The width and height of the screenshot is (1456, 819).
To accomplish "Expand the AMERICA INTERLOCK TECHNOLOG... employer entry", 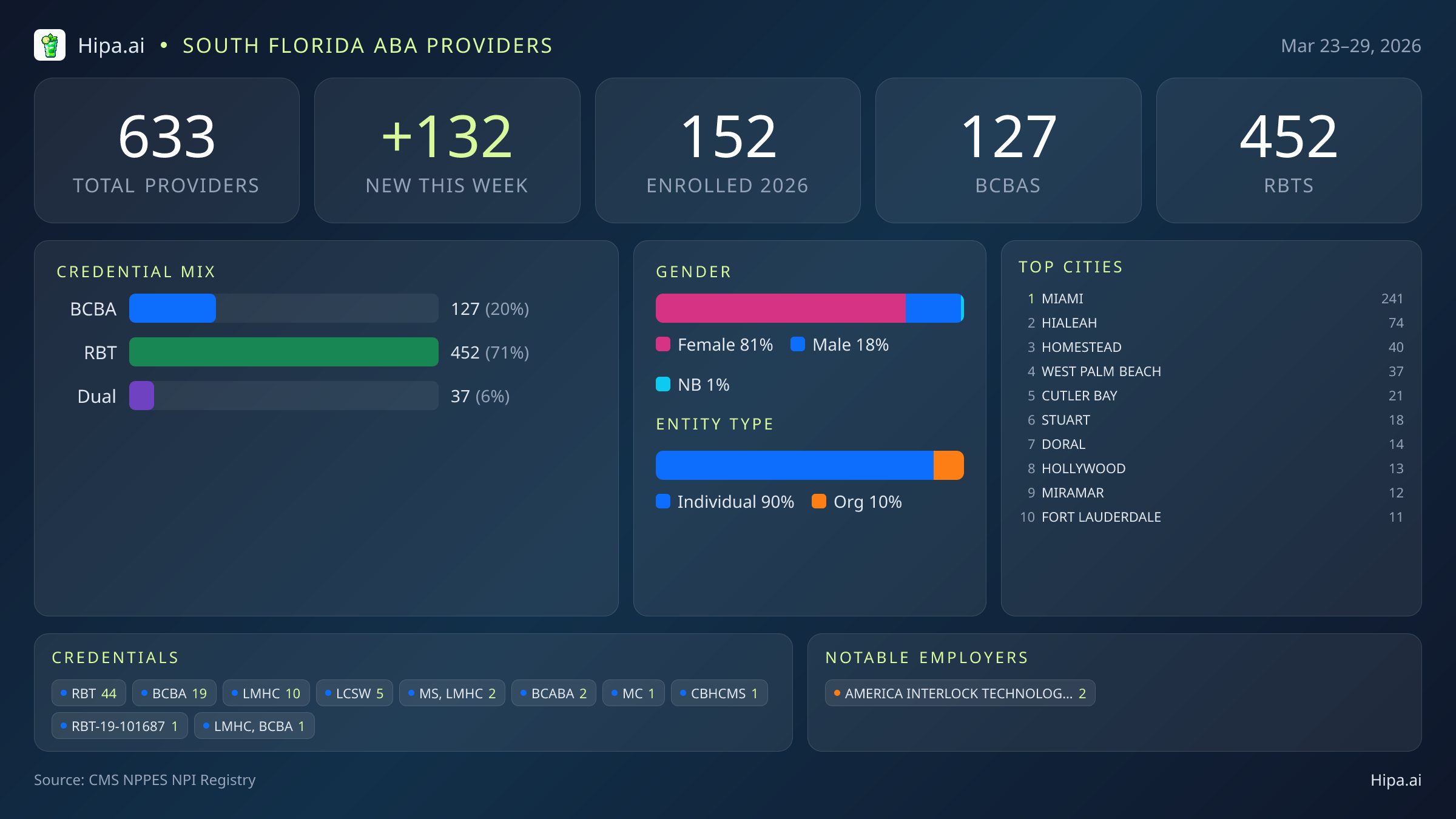I will coord(960,692).
